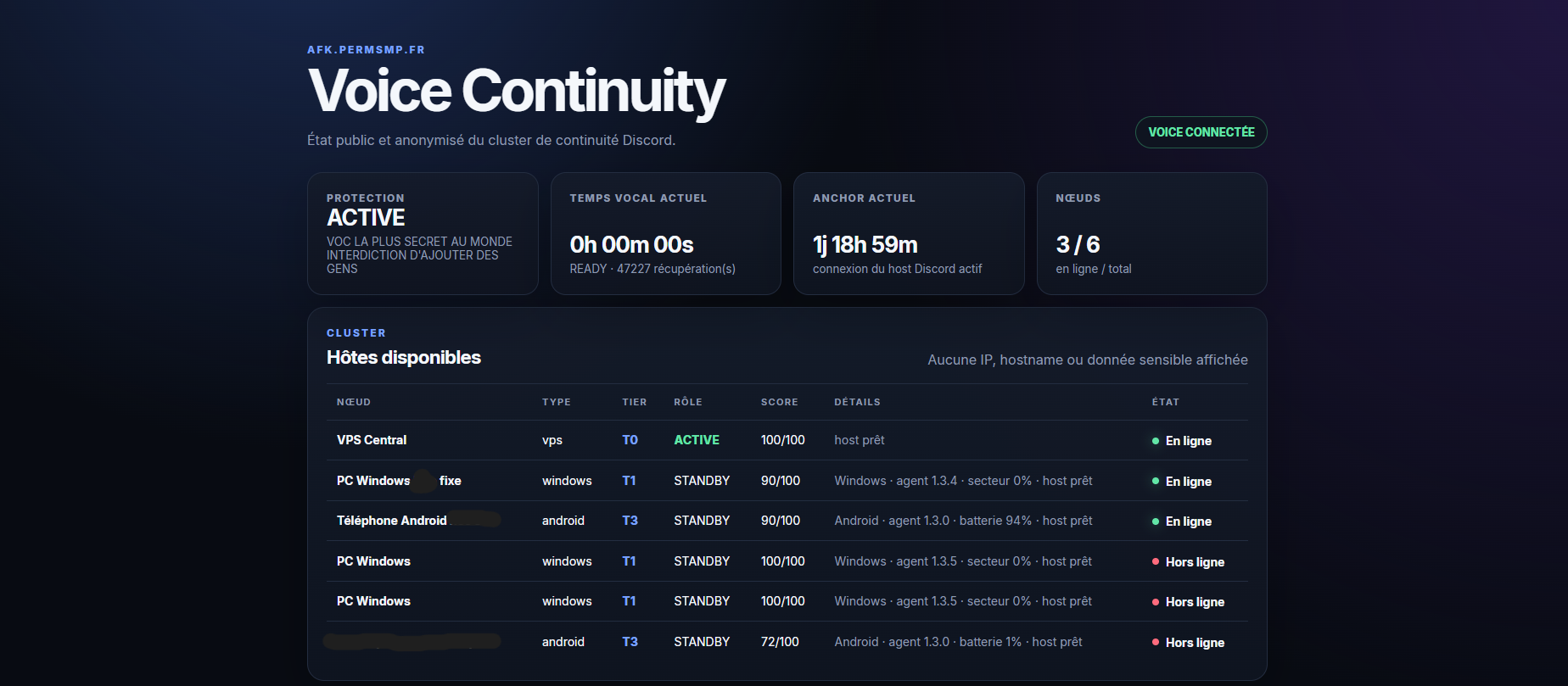Click the NŒUD column header

pyautogui.click(x=354, y=402)
